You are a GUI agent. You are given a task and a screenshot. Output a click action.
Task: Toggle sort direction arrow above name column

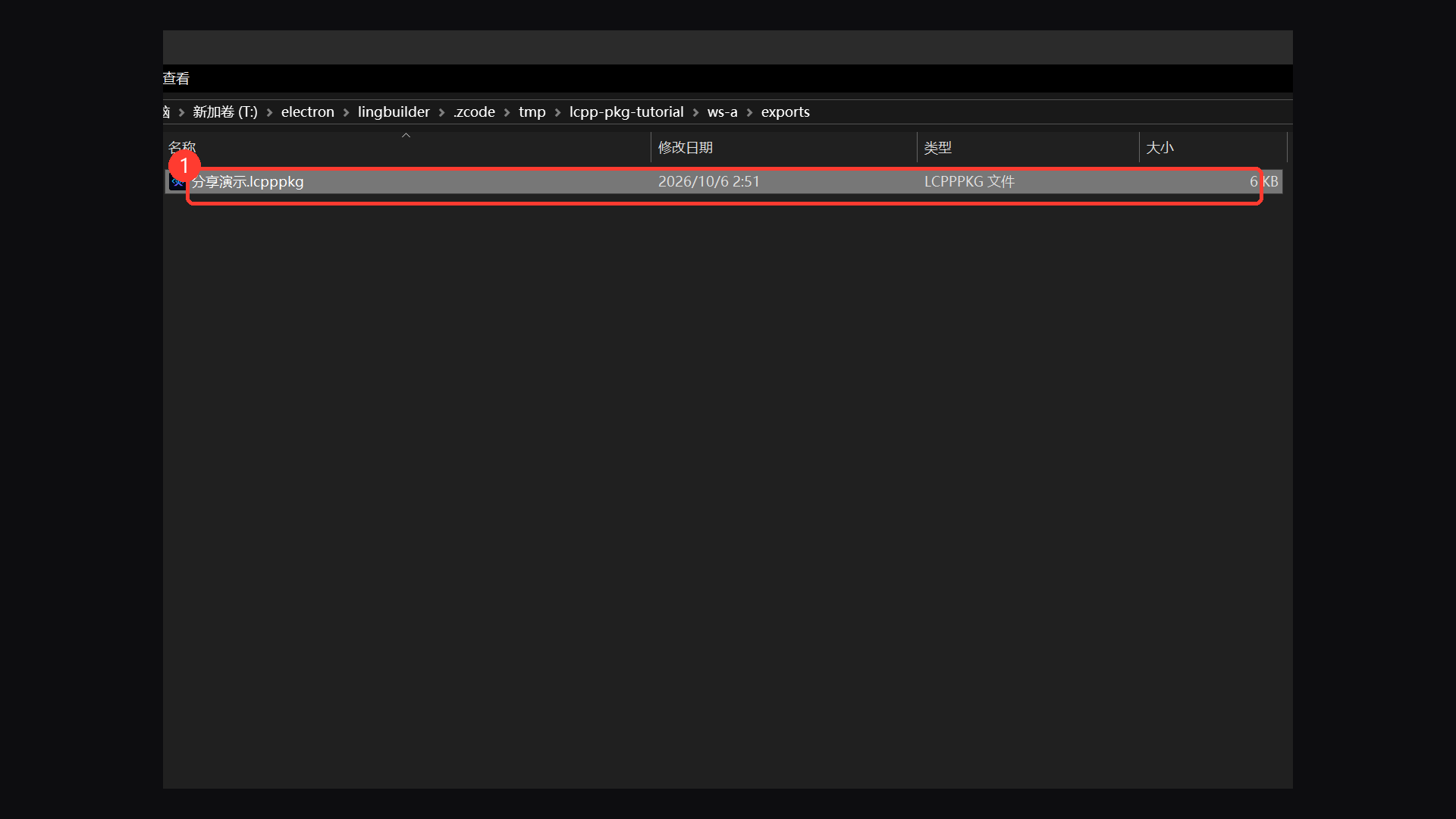(x=406, y=136)
